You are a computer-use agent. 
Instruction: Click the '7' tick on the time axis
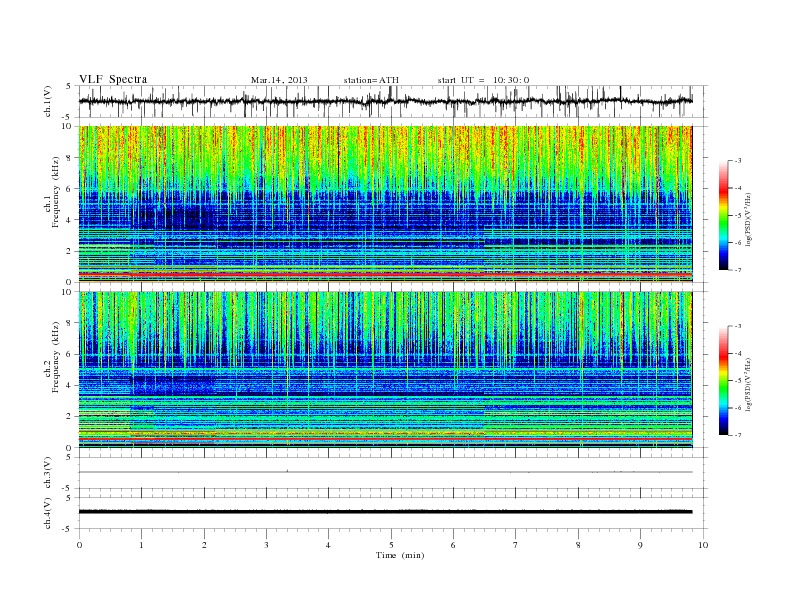click(x=516, y=545)
